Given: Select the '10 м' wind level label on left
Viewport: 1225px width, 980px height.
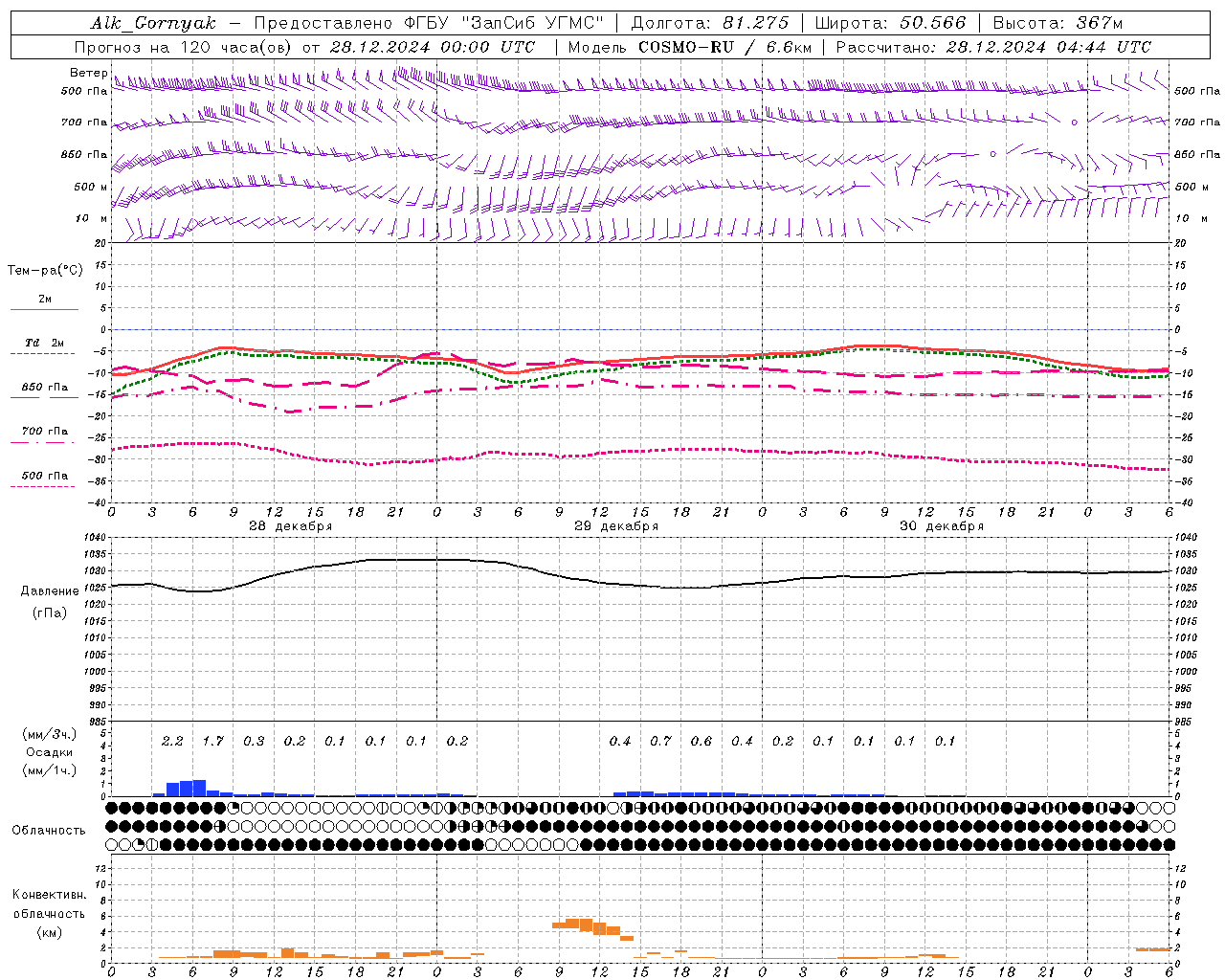Looking at the screenshot, I should pyautogui.click(x=93, y=218).
